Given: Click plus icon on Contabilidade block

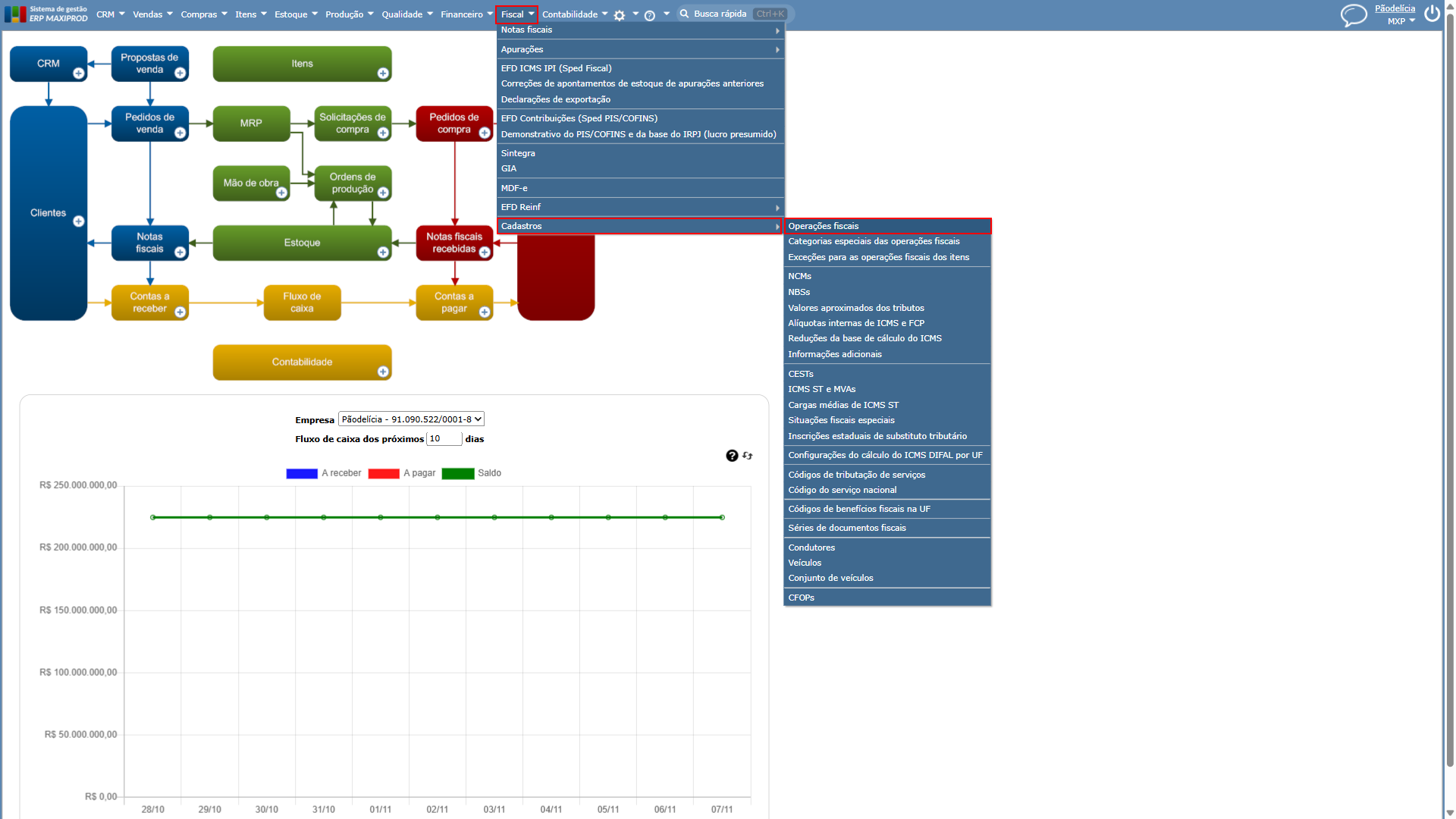Looking at the screenshot, I should (383, 372).
